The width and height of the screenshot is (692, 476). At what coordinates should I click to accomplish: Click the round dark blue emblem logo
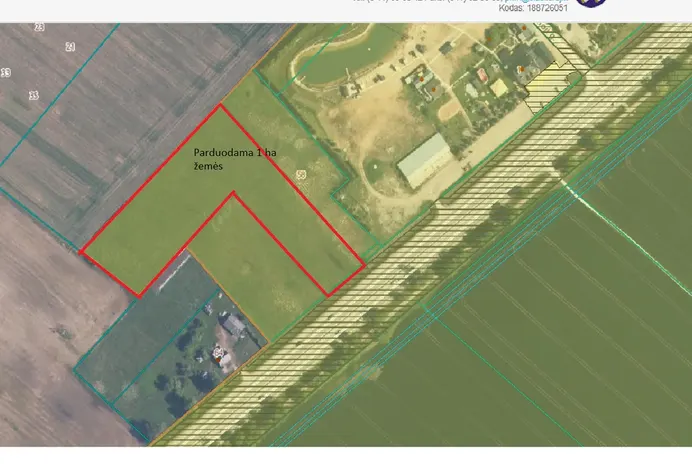[x=591, y=2]
